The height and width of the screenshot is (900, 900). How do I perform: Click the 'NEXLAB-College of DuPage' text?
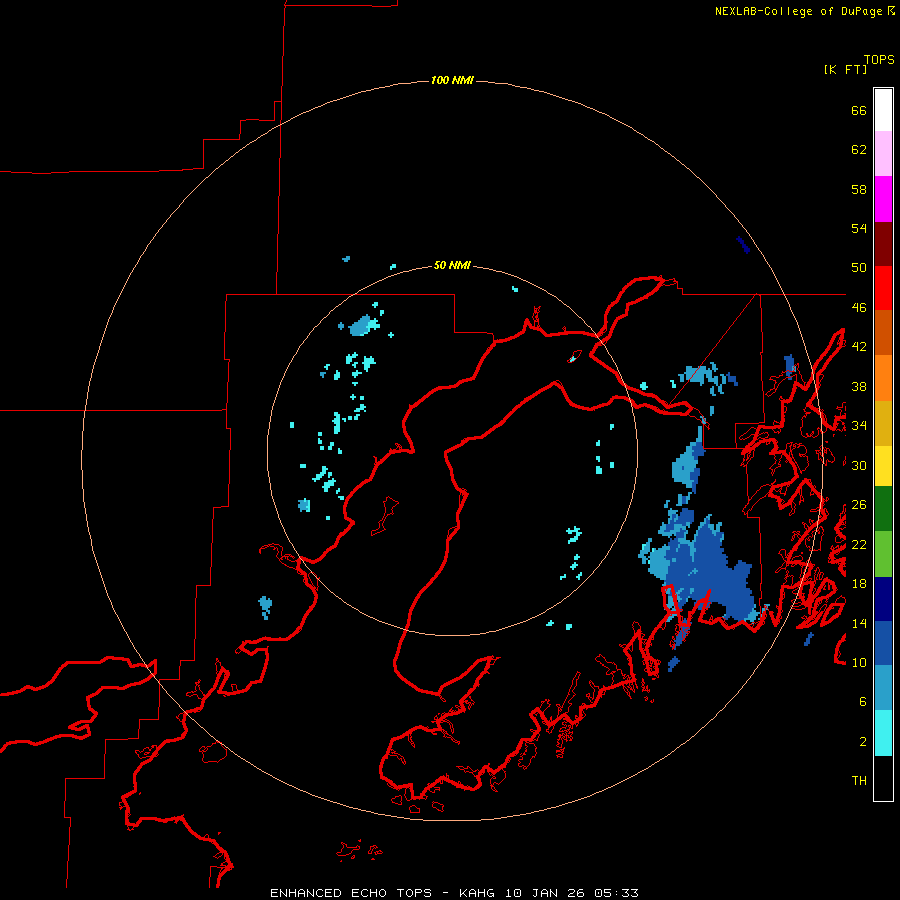[x=798, y=11]
